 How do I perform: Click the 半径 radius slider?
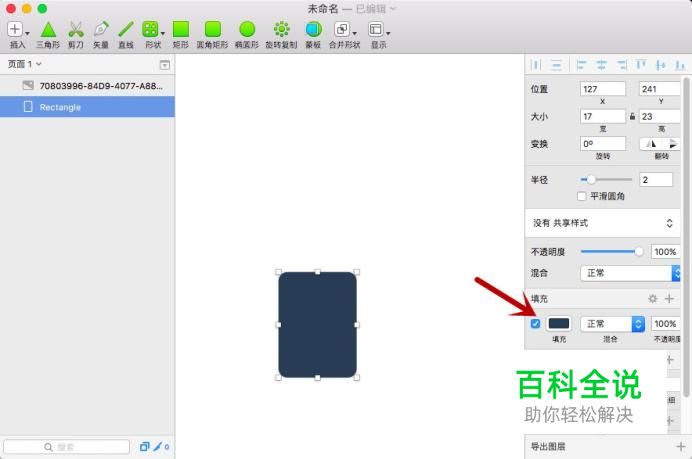606,180
